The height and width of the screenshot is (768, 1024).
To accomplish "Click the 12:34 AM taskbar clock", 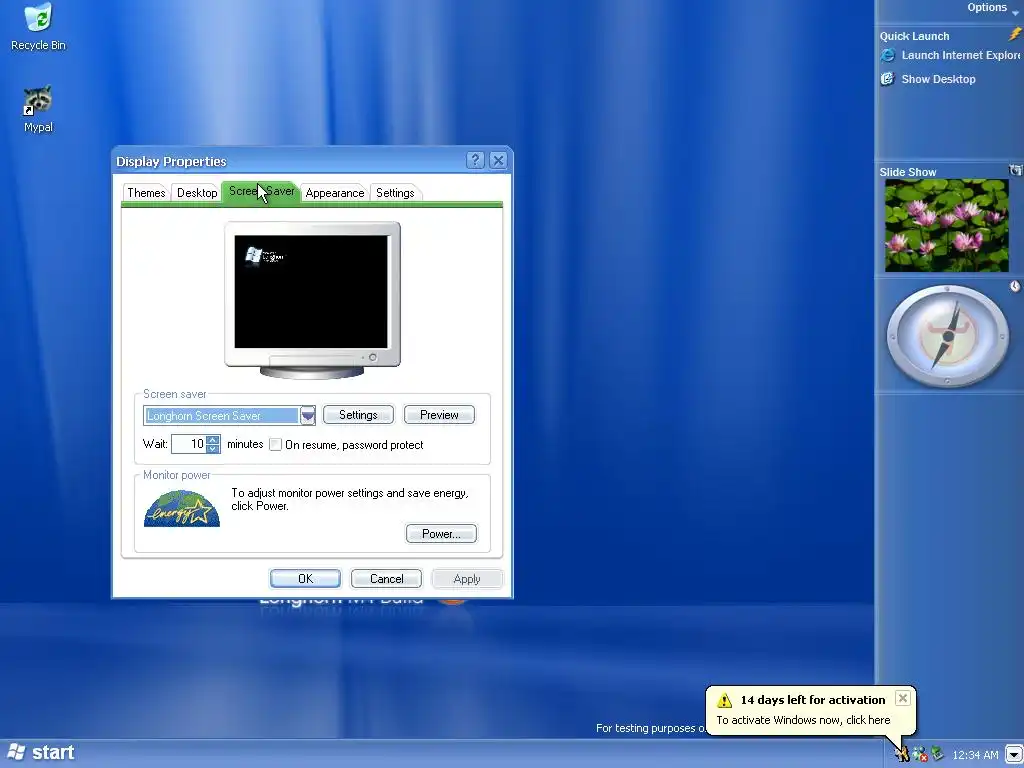I will [975, 755].
